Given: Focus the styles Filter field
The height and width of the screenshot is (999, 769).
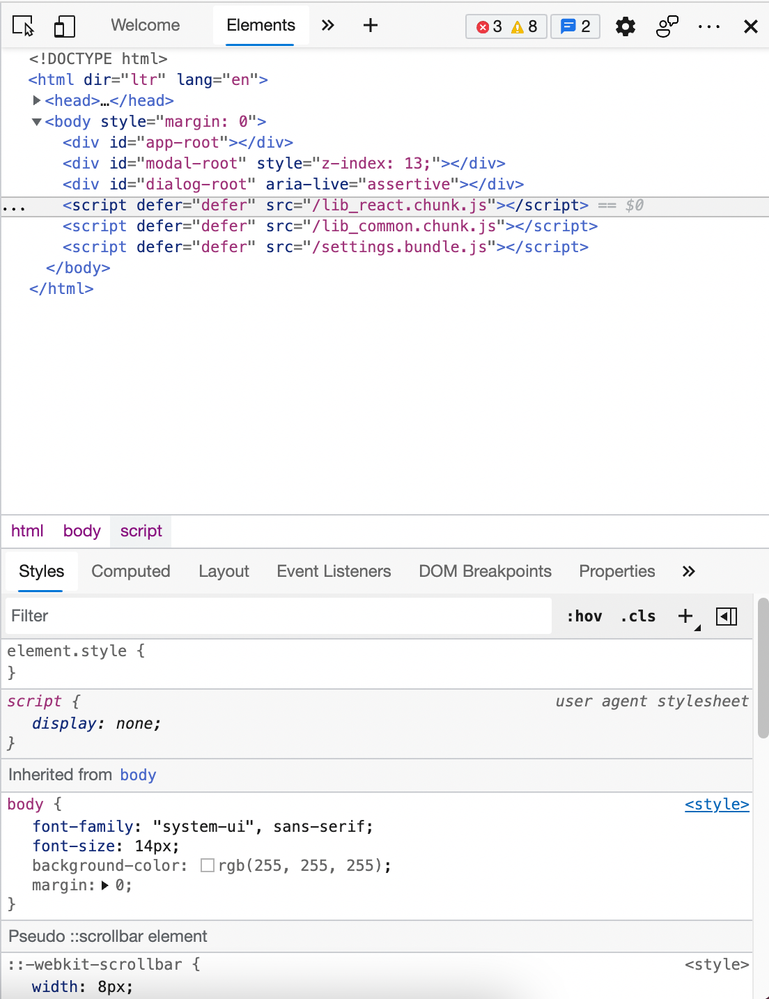Looking at the screenshot, I should pyautogui.click(x=278, y=616).
